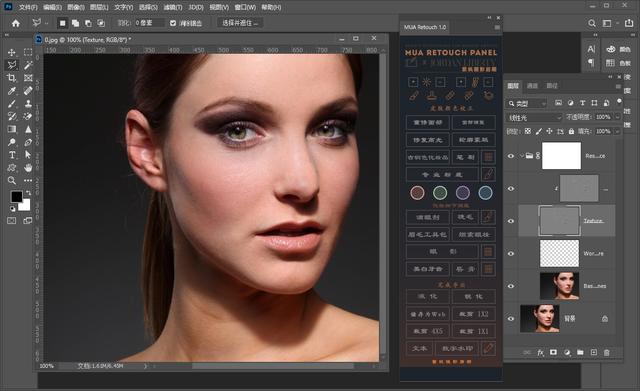Select the Dodge tool
640x391 pixels.
11,142
